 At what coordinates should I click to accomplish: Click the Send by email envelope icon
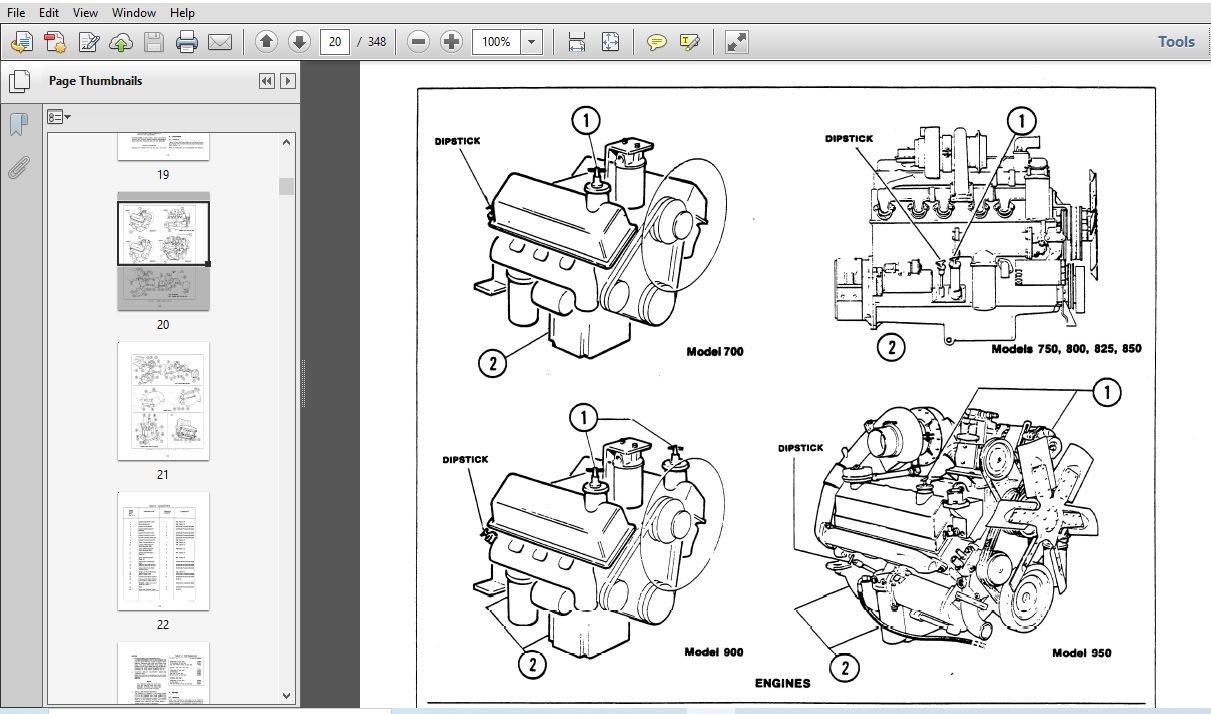(x=220, y=42)
